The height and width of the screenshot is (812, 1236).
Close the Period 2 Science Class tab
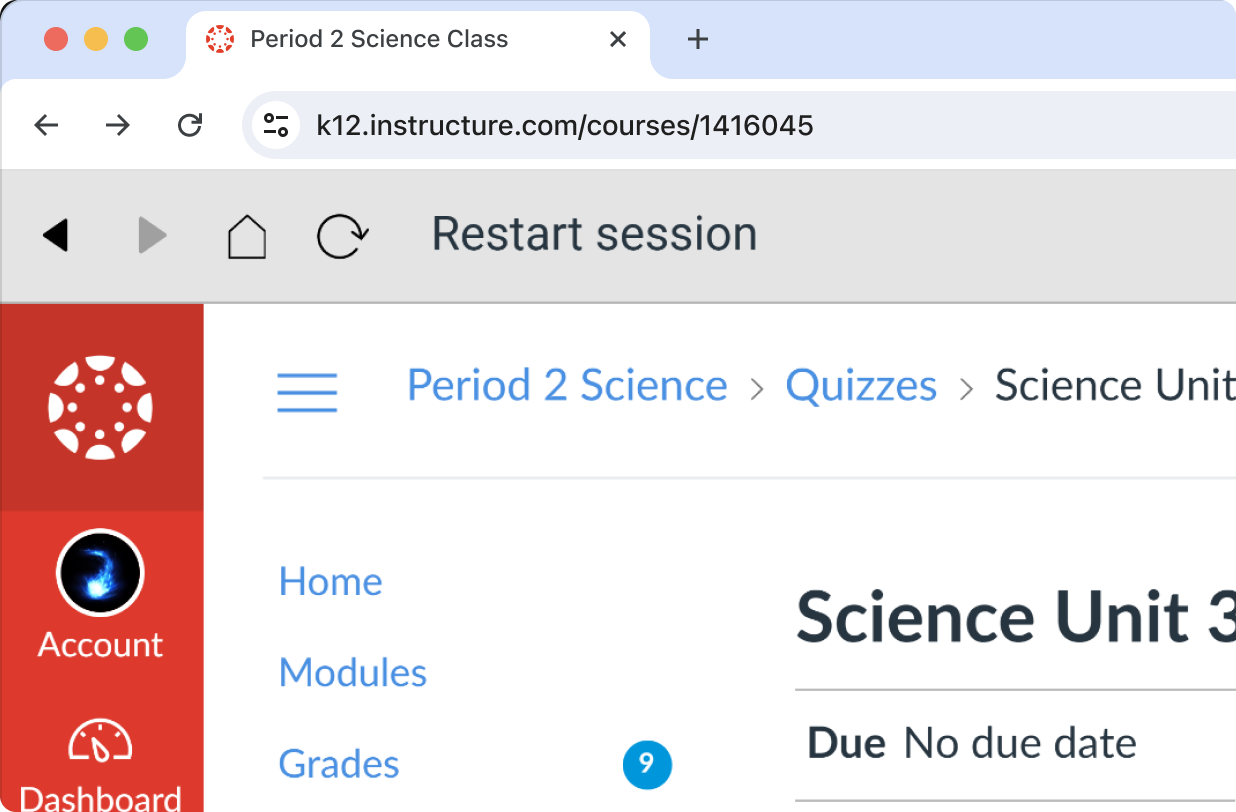click(618, 39)
